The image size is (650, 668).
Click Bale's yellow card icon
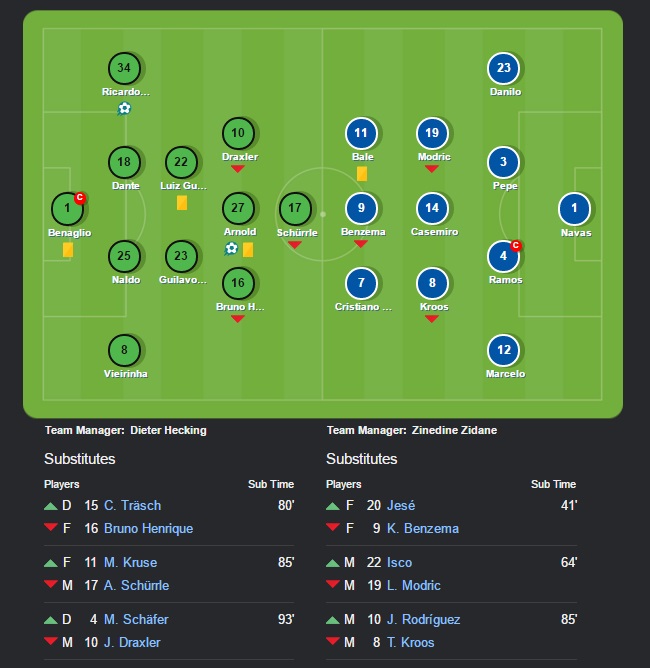362,174
